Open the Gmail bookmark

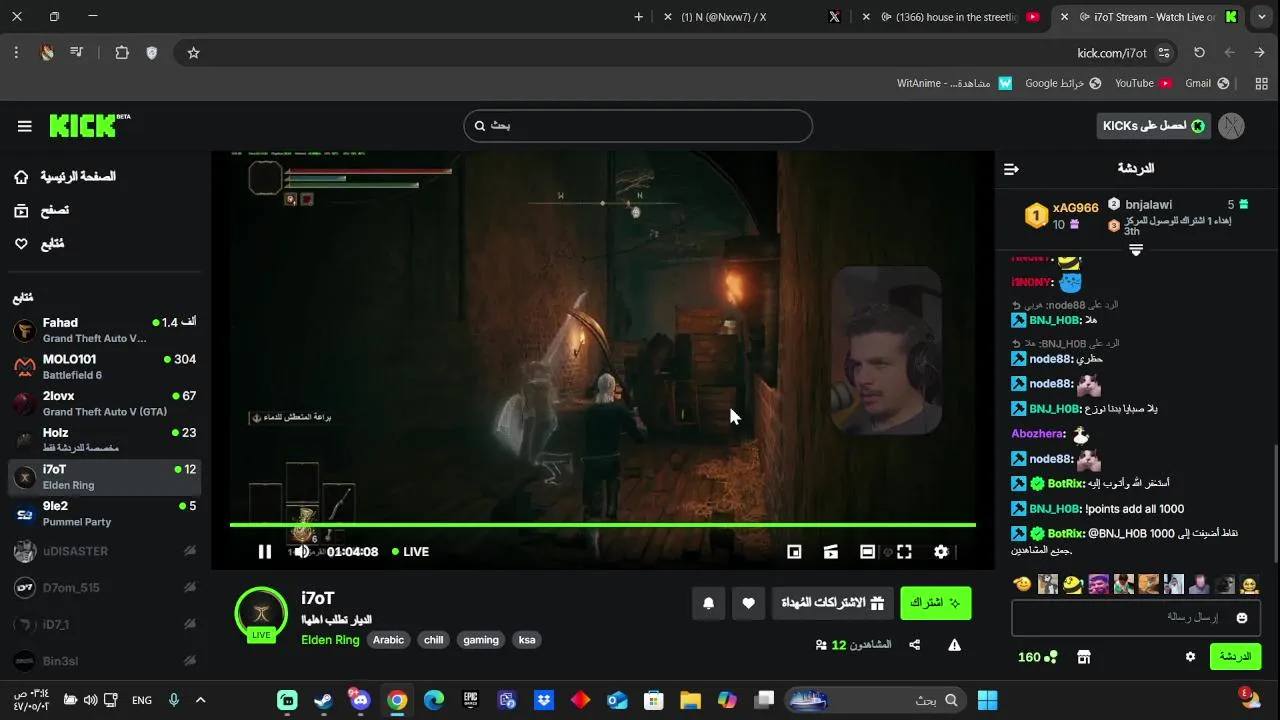coord(1206,83)
